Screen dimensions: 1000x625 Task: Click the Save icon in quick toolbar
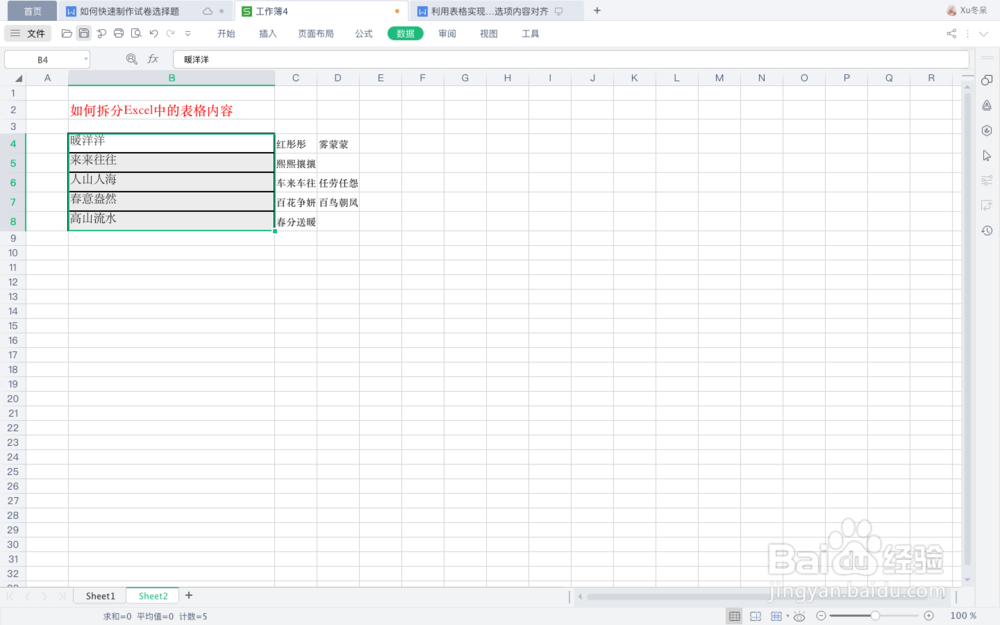[x=84, y=32]
